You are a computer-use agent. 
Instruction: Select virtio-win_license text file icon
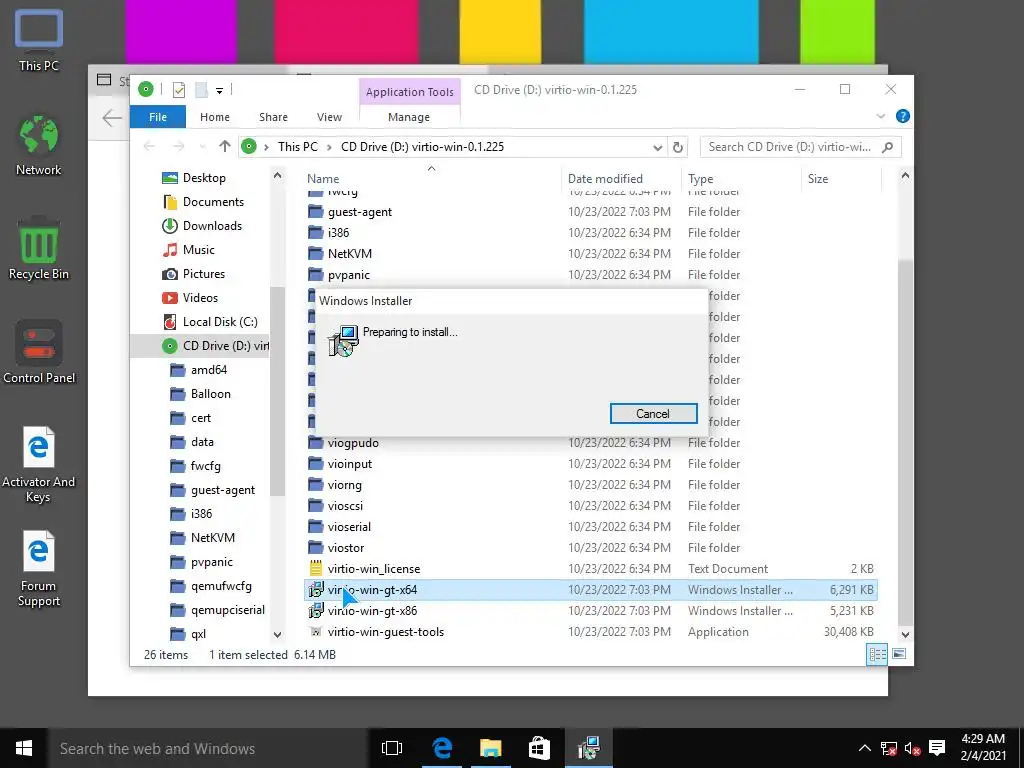[x=316, y=569]
